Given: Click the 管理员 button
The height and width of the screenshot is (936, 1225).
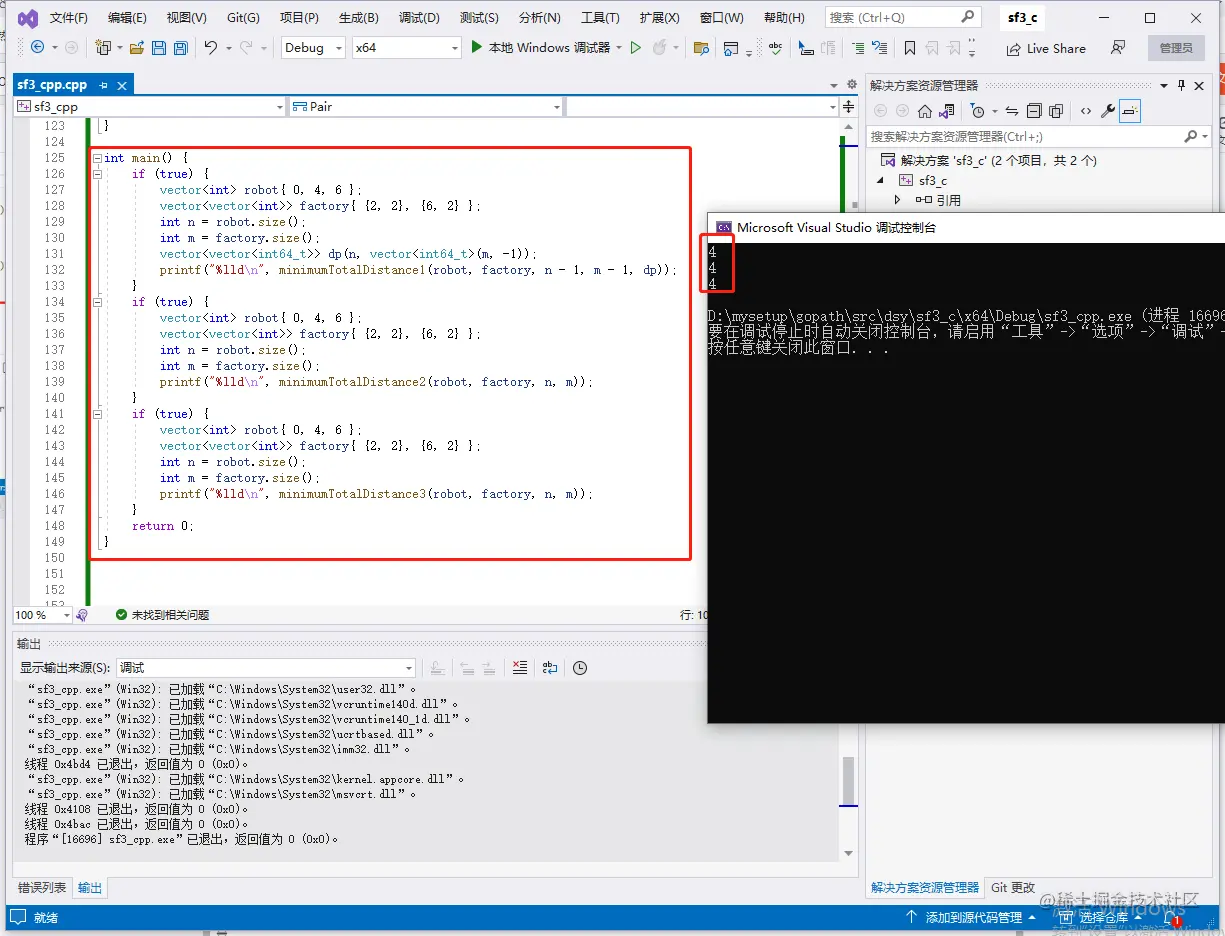Looking at the screenshot, I should click(x=1176, y=48).
